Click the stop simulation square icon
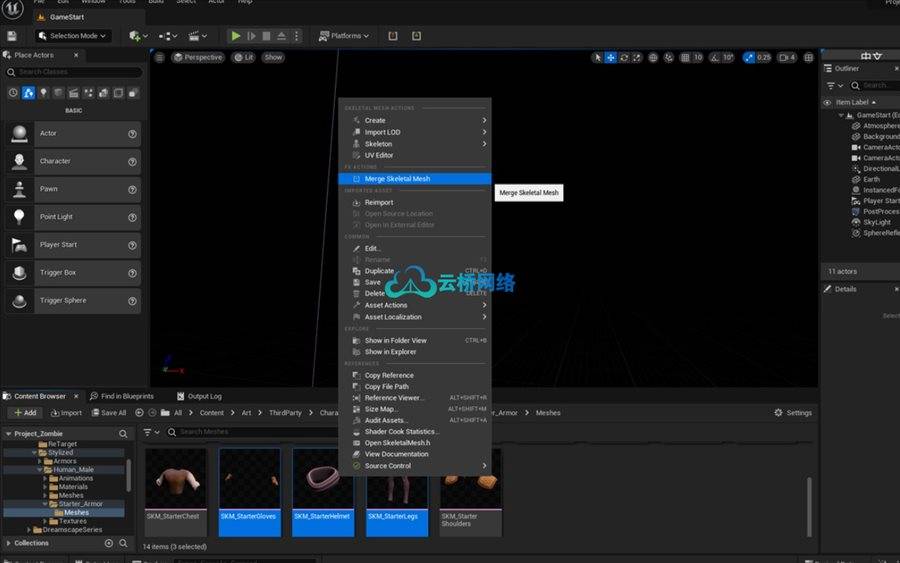The height and width of the screenshot is (563, 900). pos(266,36)
